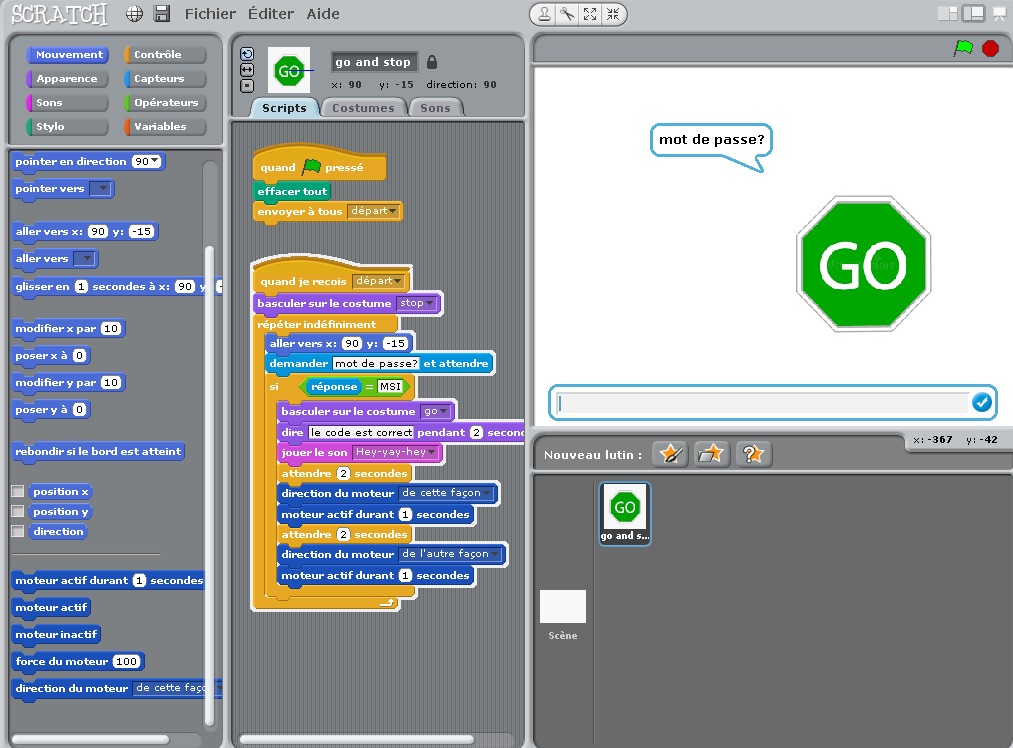Select the grow sprite tool
This screenshot has height=748, width=1013.
tap(590, 14)
